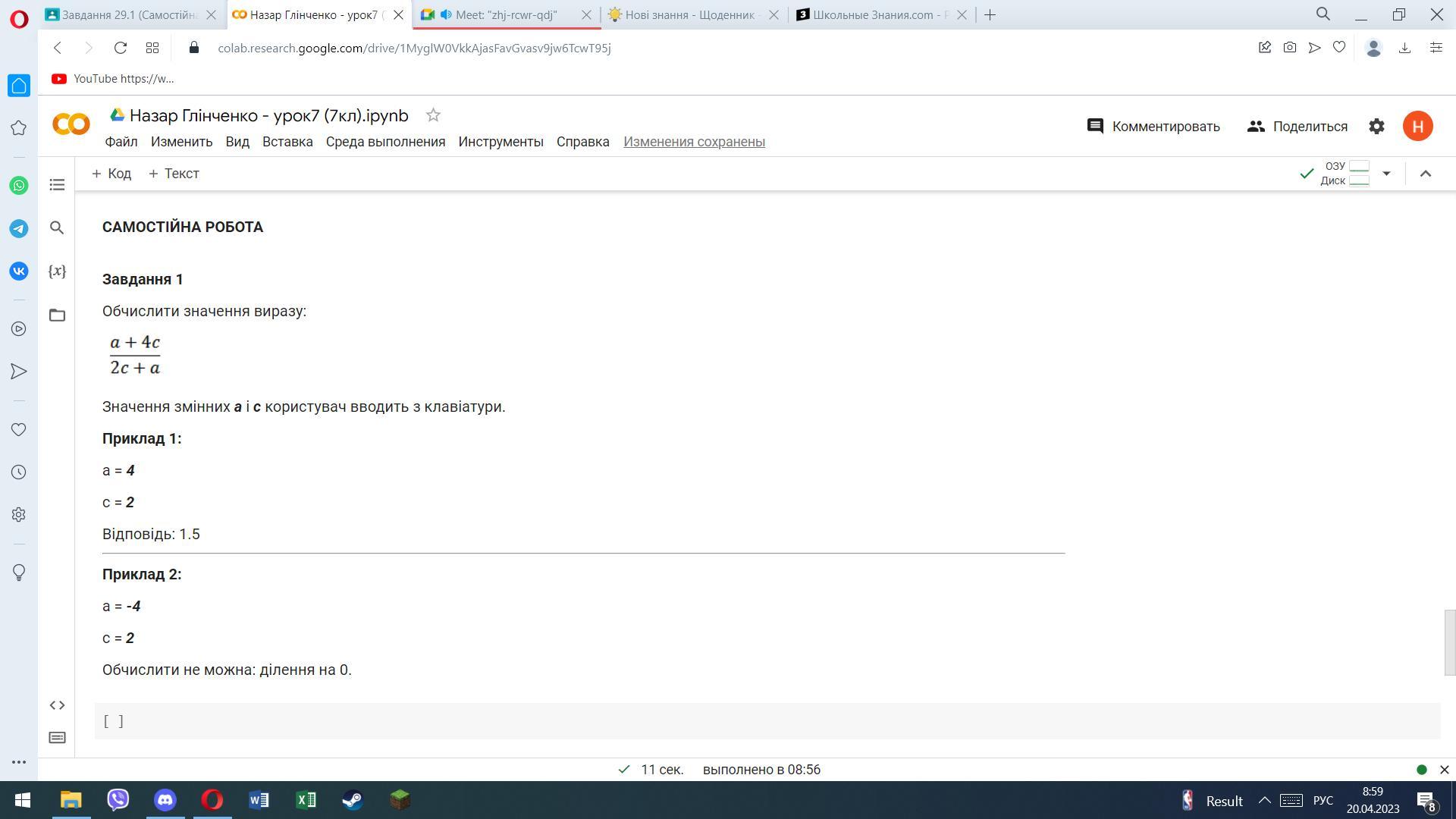Open the Files folder panel icon
The image size is (1456, 819).
(x=57, y=315)
